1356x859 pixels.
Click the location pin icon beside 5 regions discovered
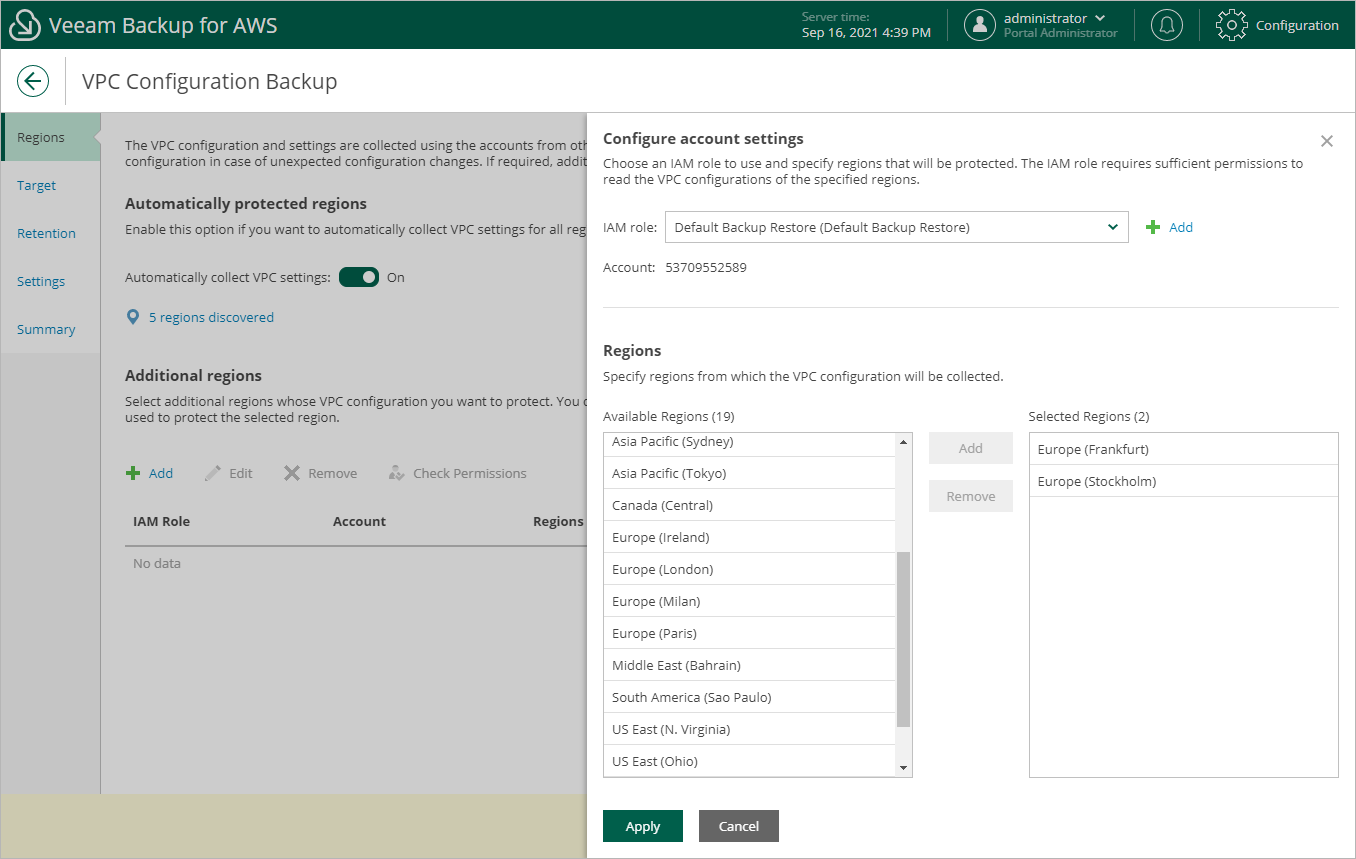(133, 317)
